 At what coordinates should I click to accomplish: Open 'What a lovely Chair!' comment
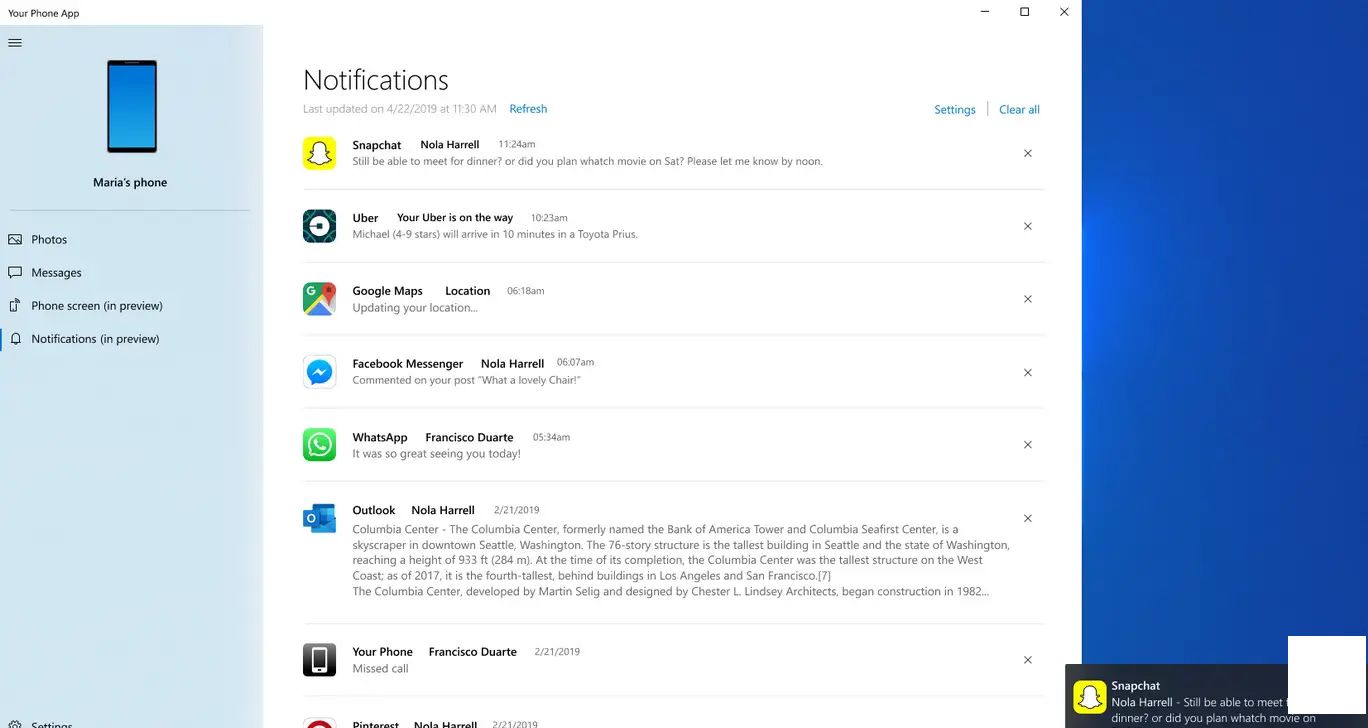467,380
